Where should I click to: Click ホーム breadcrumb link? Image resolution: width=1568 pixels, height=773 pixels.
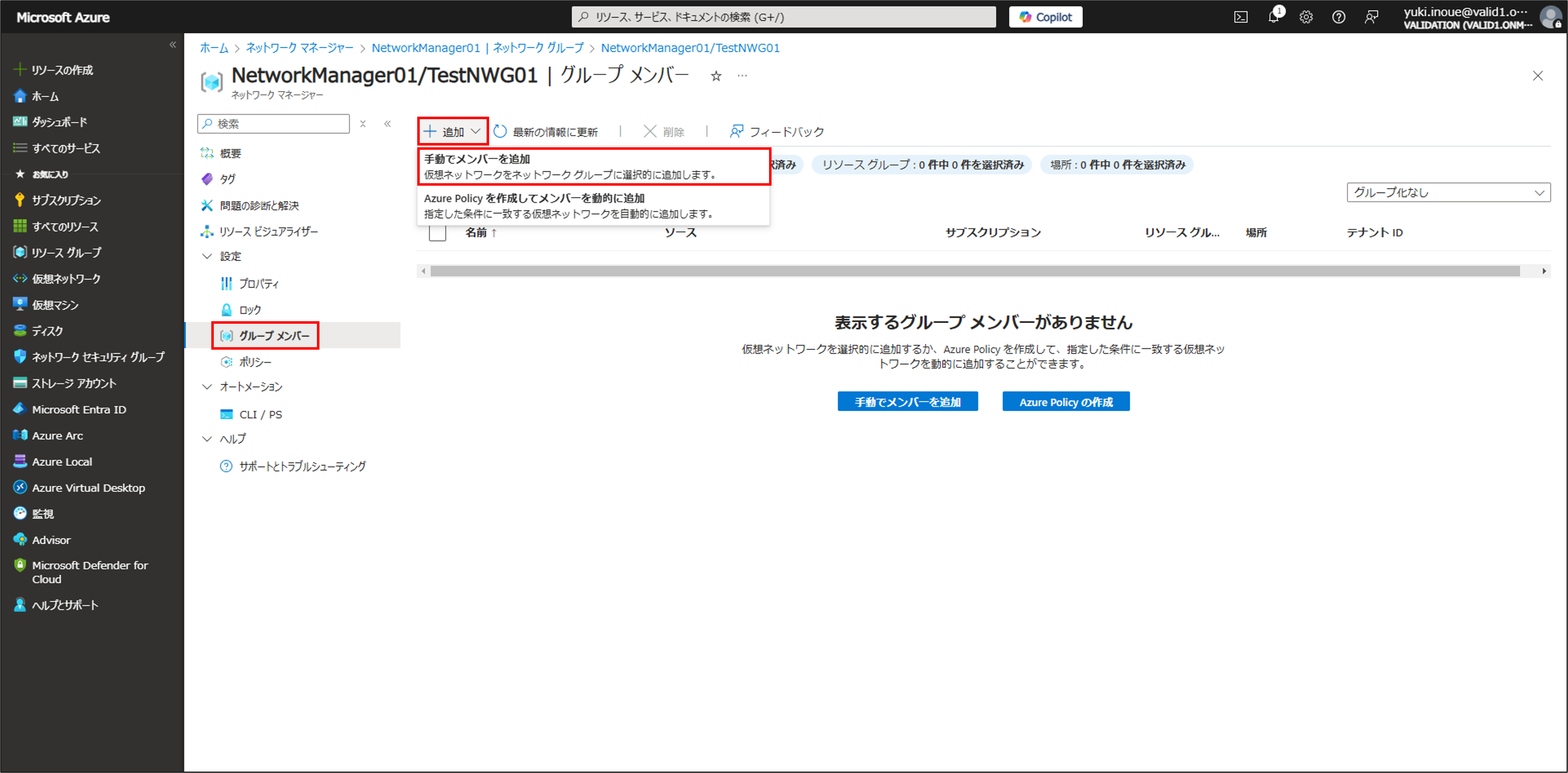tap(214, 48)
